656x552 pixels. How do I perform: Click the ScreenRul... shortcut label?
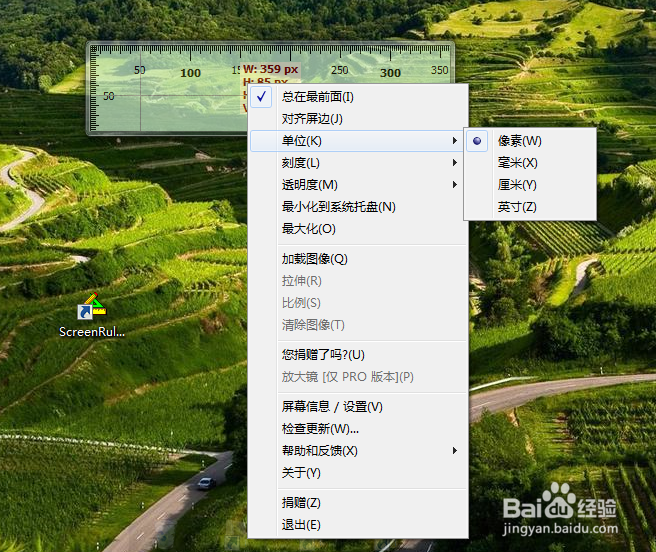coord(92,332)
